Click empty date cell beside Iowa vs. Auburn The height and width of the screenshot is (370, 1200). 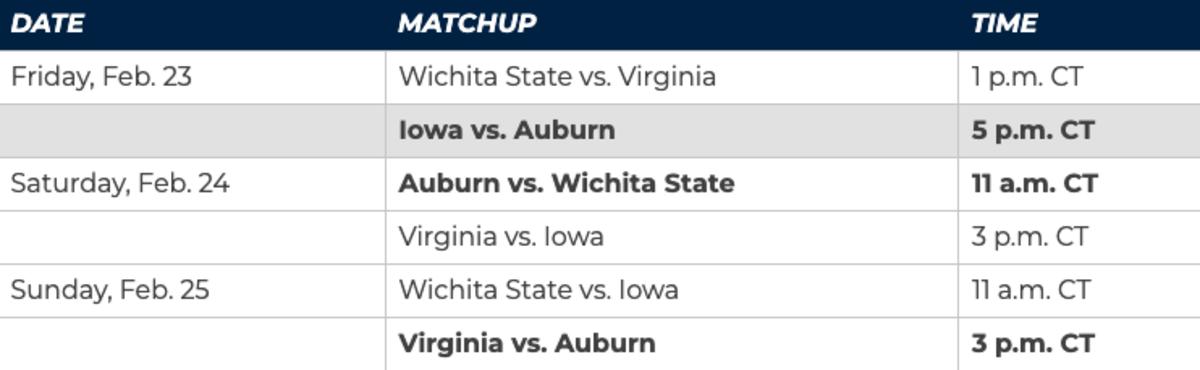[x=192, y=131]
